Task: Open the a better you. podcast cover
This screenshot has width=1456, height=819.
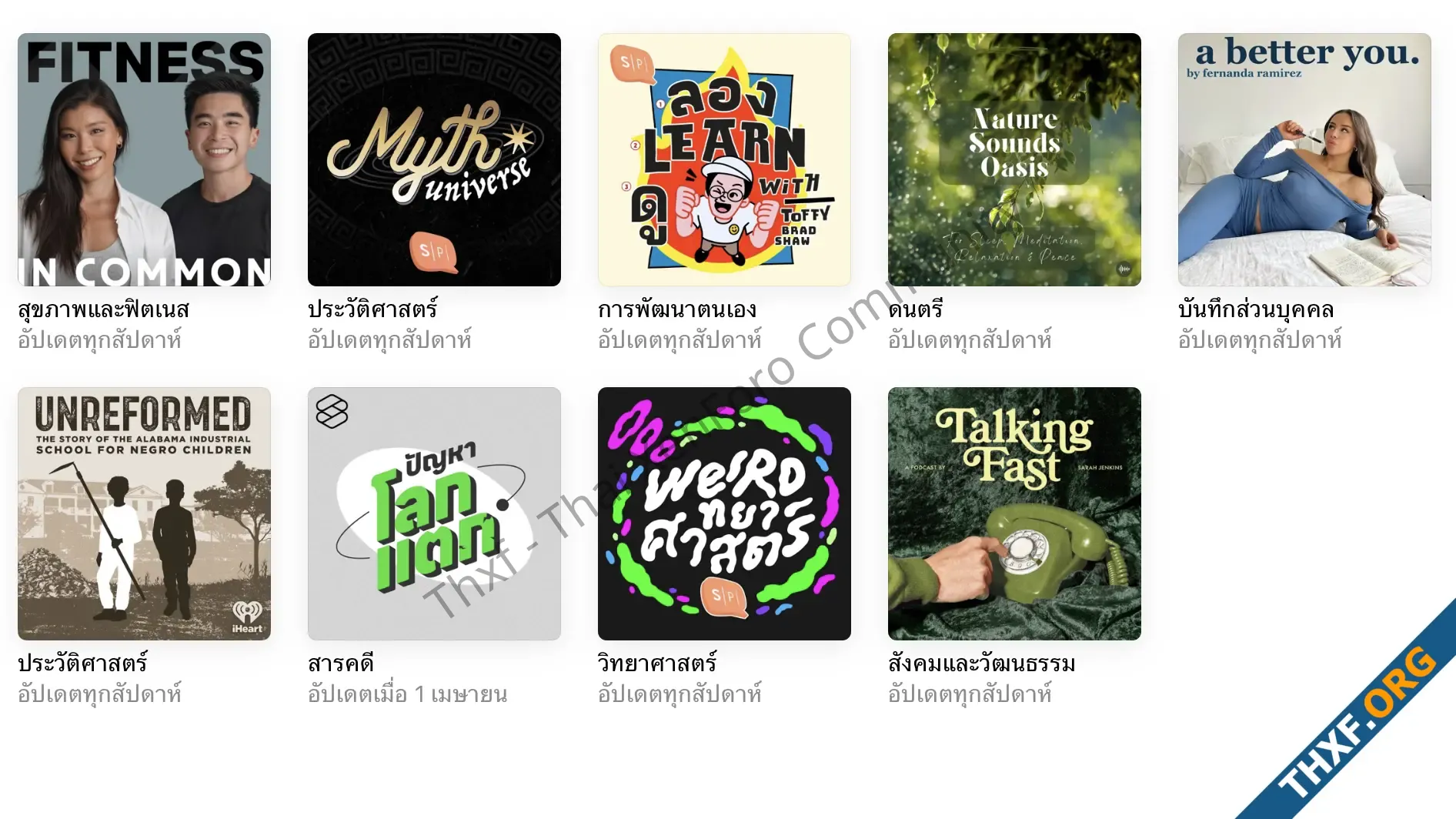Action: coord(1304,159)
